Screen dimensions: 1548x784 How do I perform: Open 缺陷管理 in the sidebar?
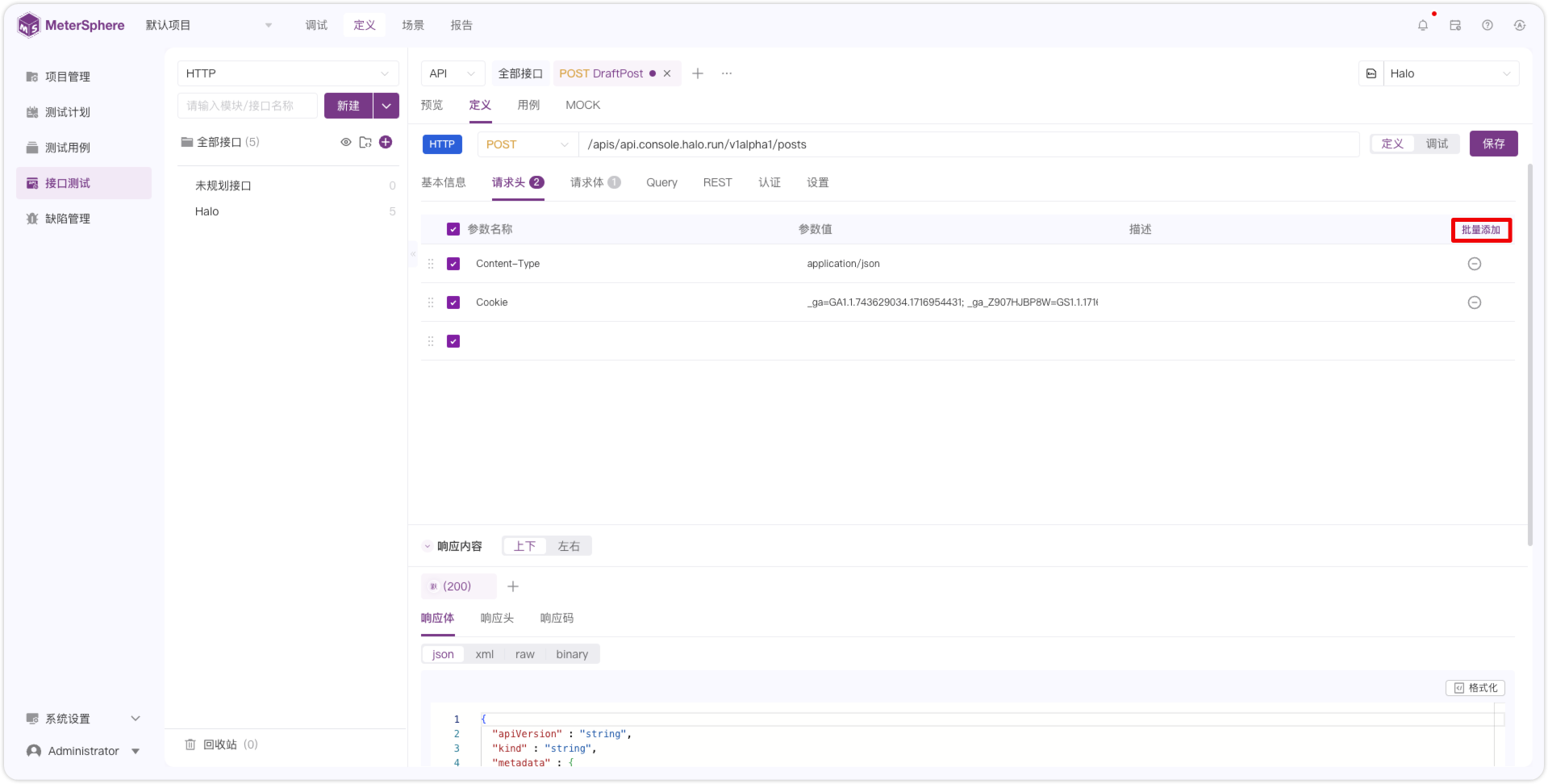84,219
